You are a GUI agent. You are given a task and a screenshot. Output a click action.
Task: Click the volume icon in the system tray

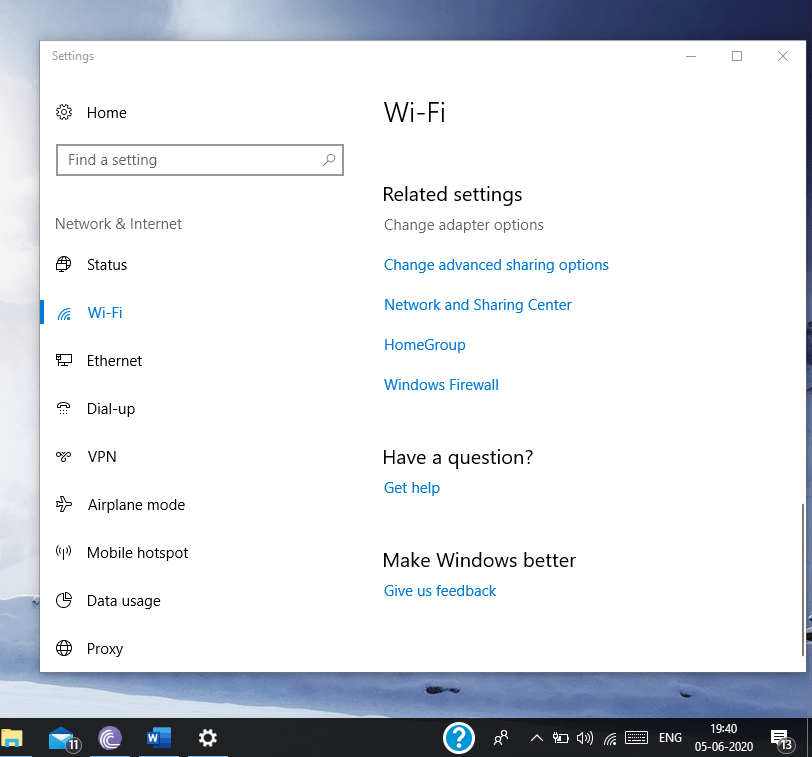pos(585,738)
